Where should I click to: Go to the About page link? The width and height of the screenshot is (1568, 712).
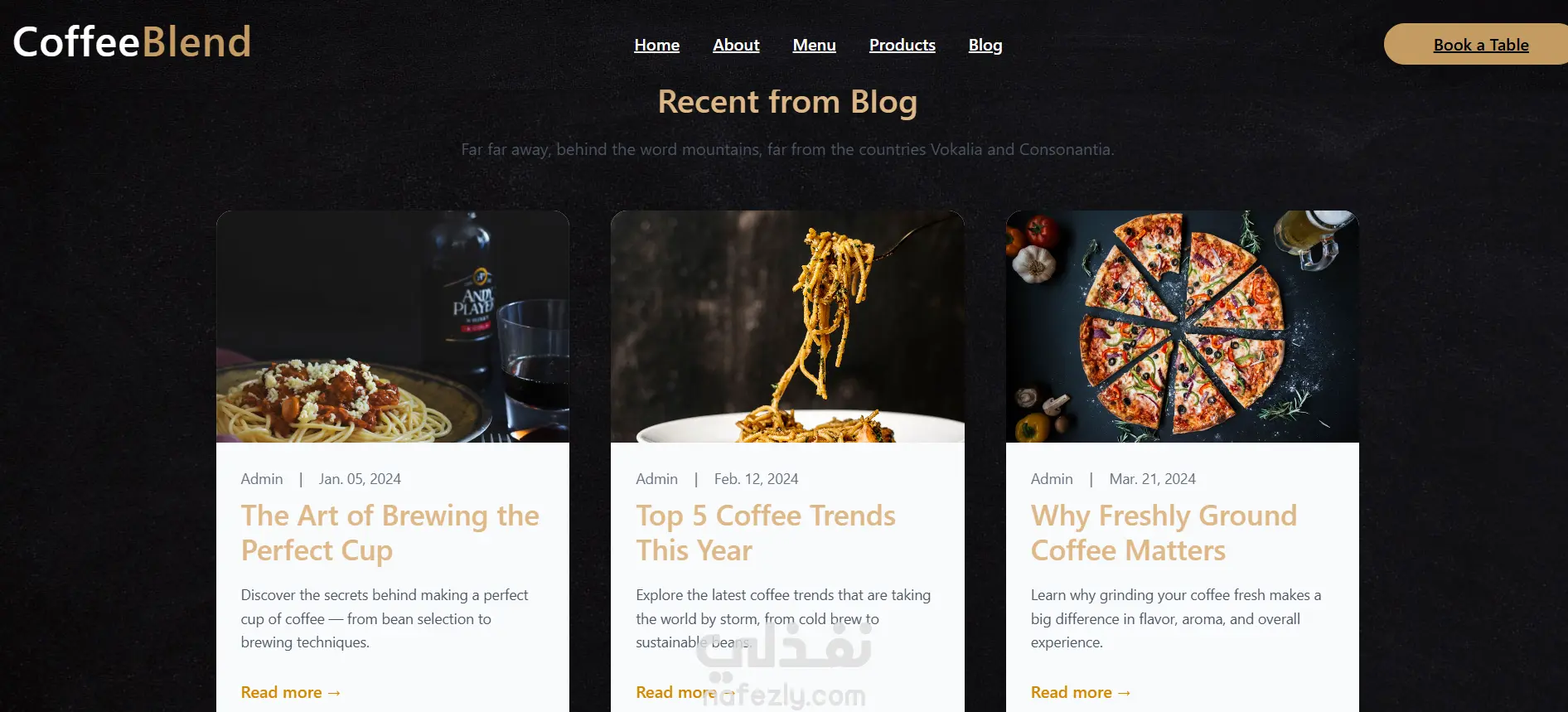pos(736,45)
